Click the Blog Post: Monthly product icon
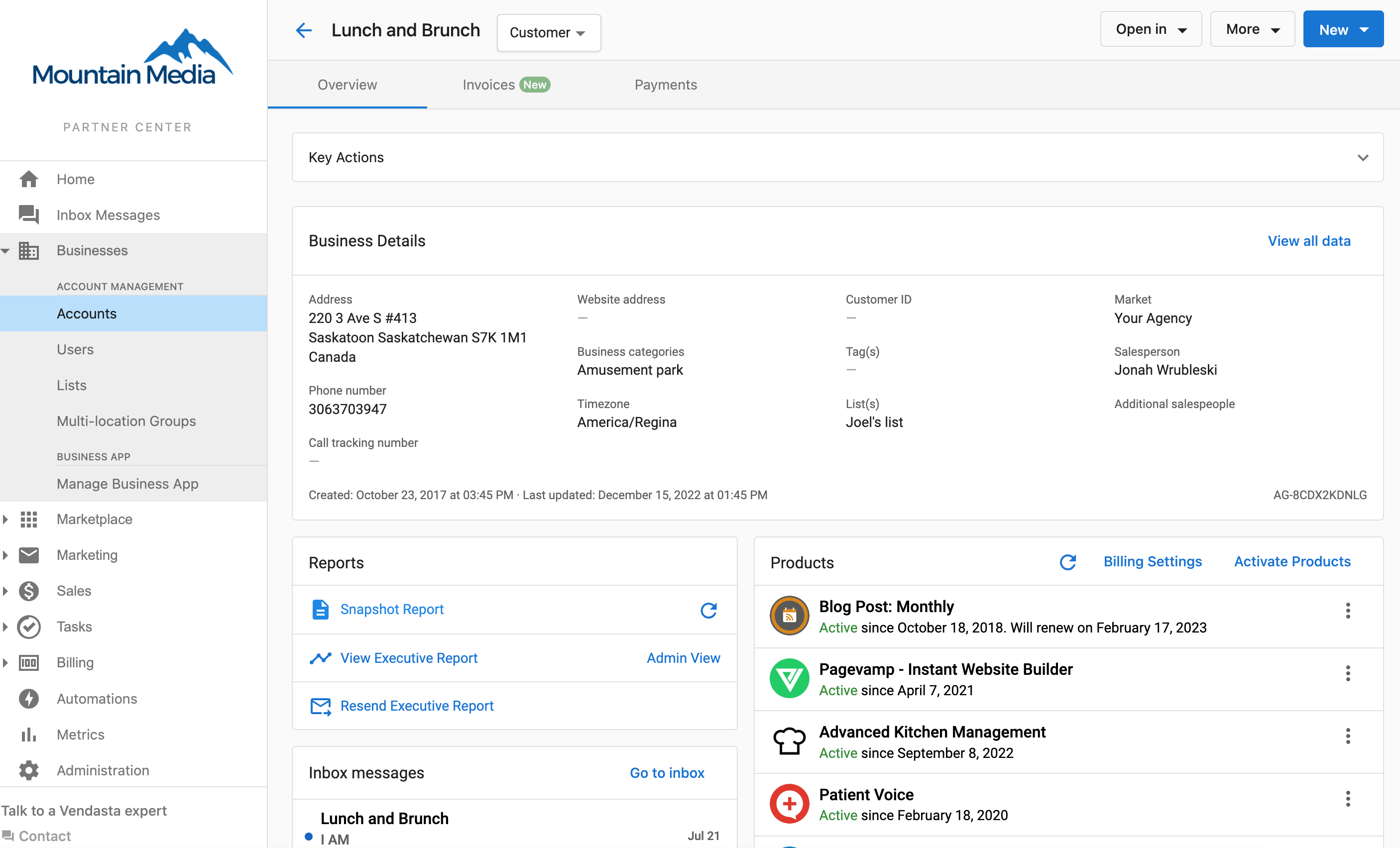Viewport: 1400px width, 848px height. [x=789, y=616]
